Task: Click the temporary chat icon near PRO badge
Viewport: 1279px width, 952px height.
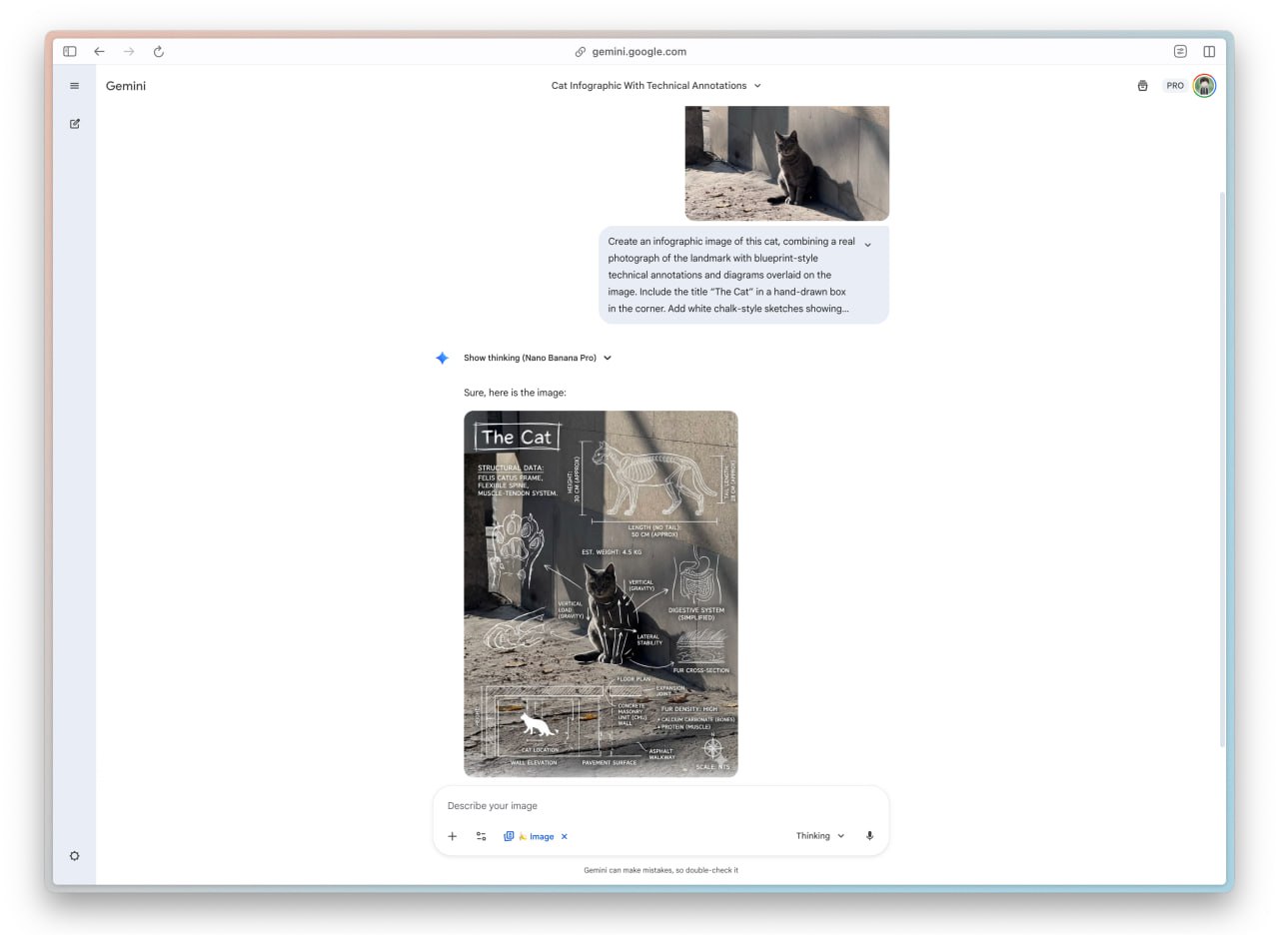Action: pyautogui.click(x=1142, y=86)
